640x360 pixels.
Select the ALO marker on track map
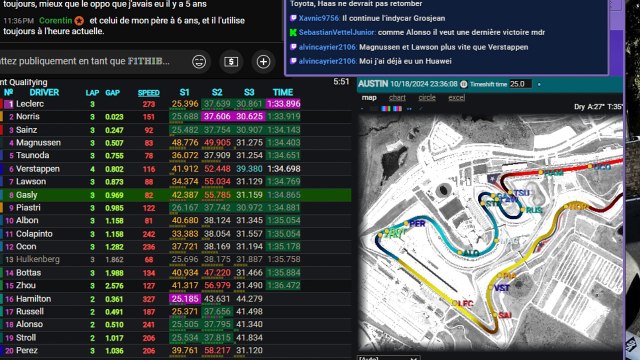pyautogui.click(x=469, y=253)
